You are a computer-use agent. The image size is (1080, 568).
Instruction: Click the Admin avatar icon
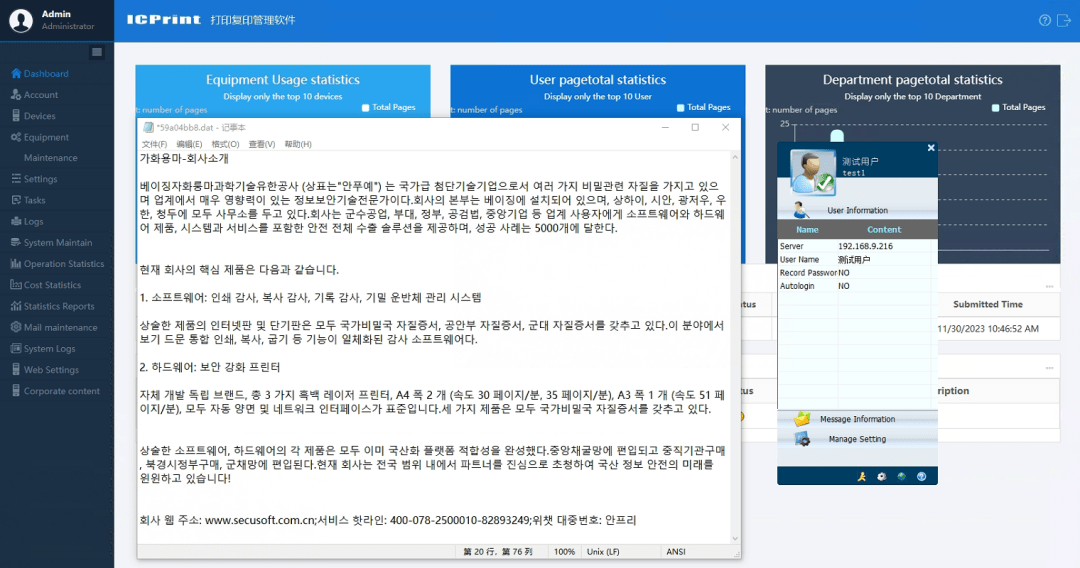pyautogui.click(x=20, y=20)
